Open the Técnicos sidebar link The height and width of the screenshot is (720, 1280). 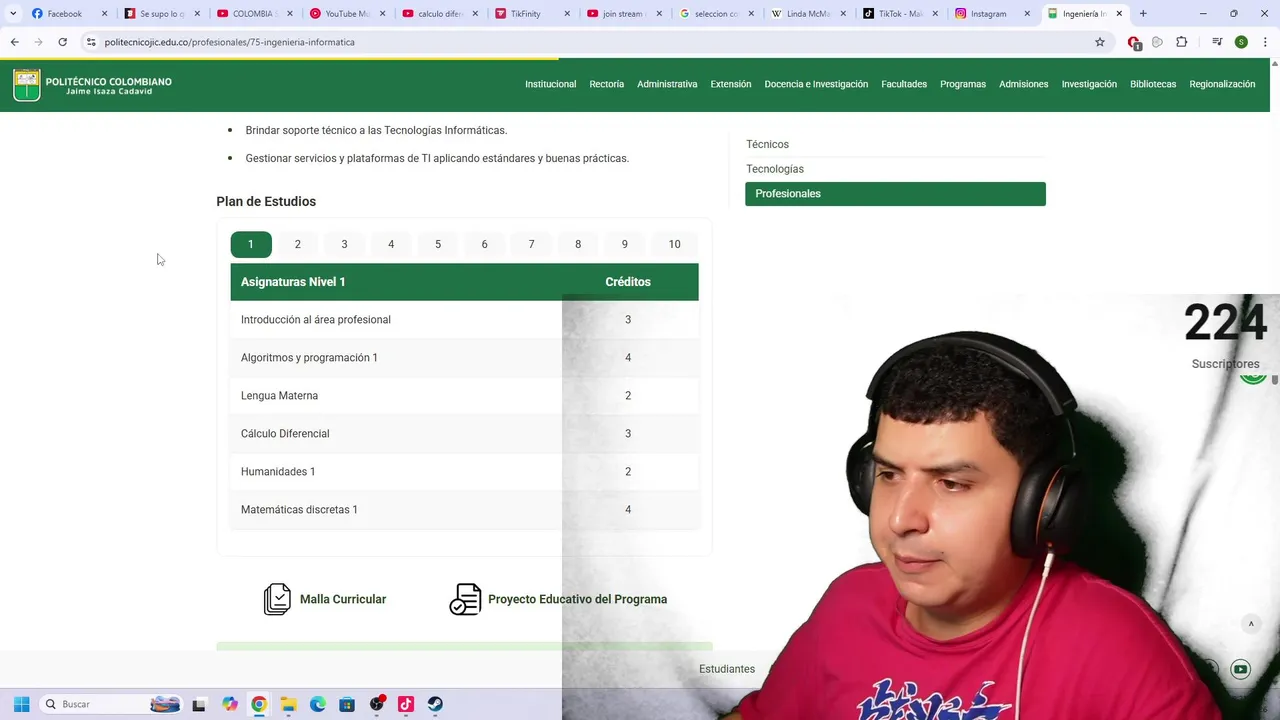point(767,144)
